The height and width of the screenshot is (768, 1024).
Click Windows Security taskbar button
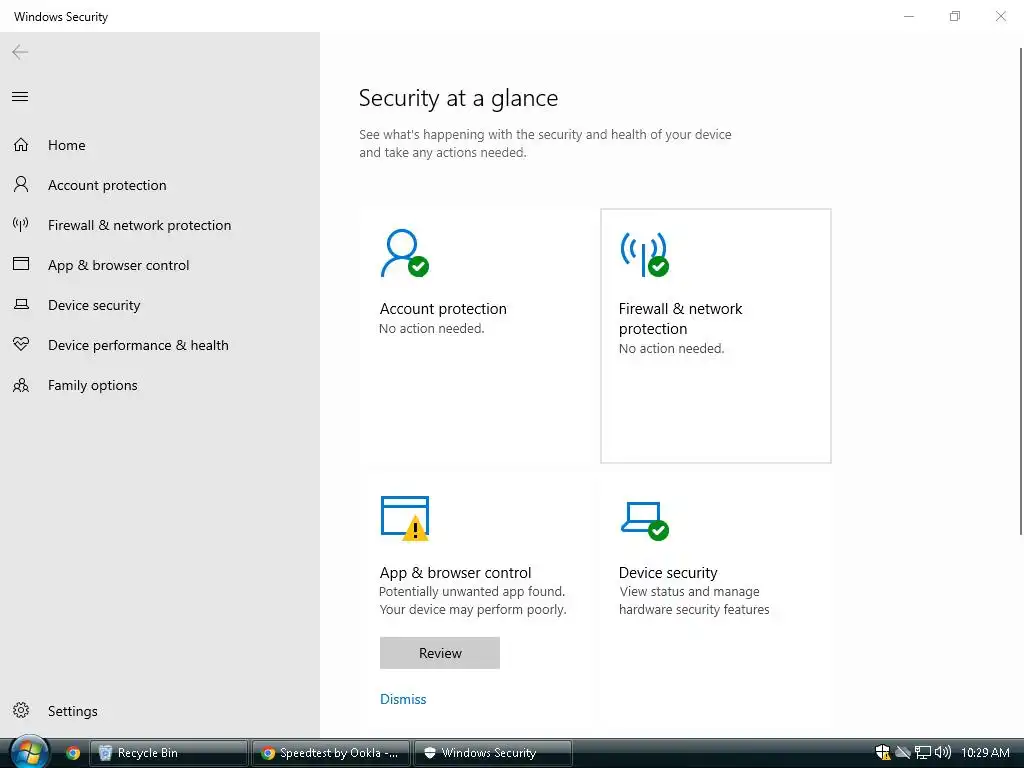(x=493, y=753)
